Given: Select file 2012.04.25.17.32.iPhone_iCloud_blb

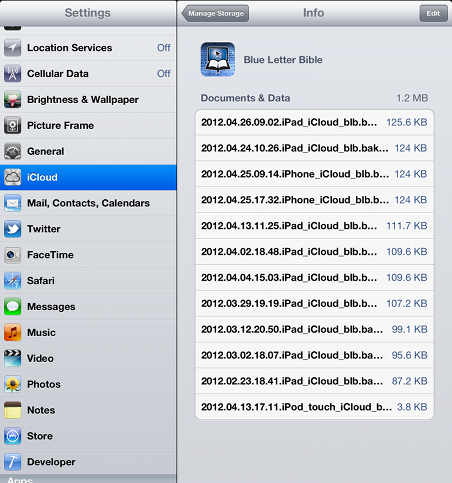Looking at the screenshot, I should tap(315, 200).
